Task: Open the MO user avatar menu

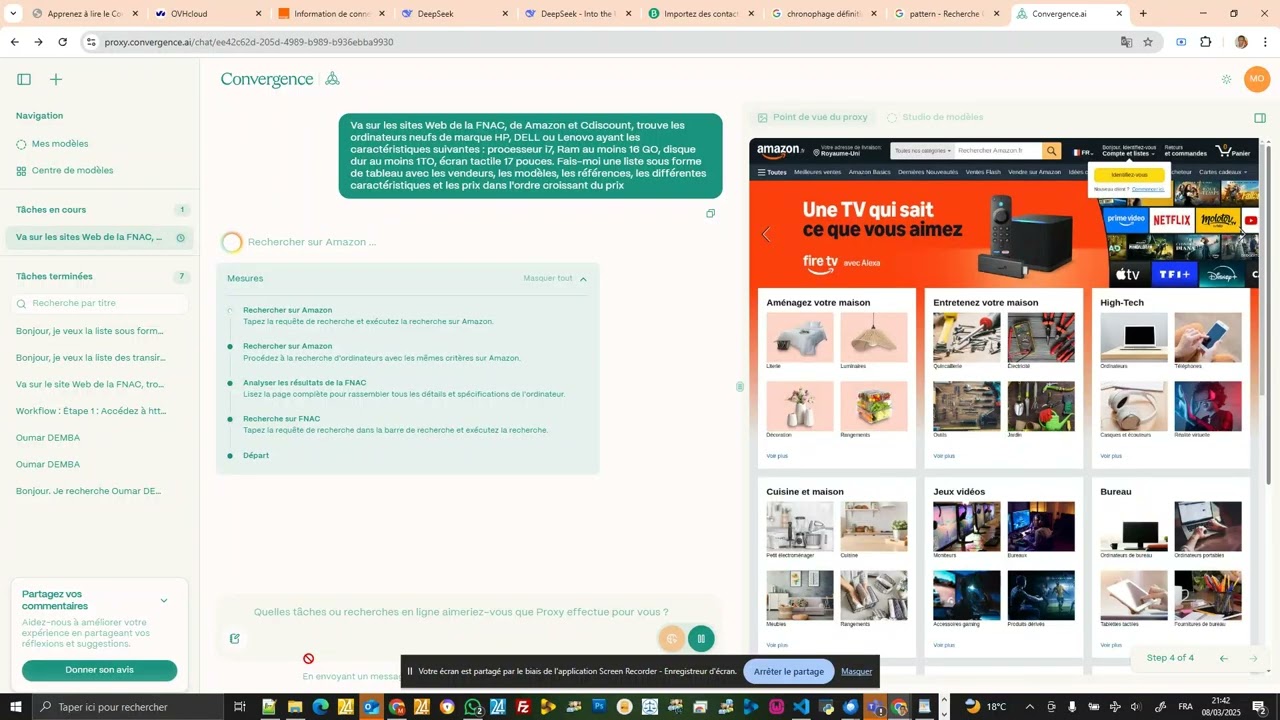Action: pyautogui.click(x=1257, y=79)
